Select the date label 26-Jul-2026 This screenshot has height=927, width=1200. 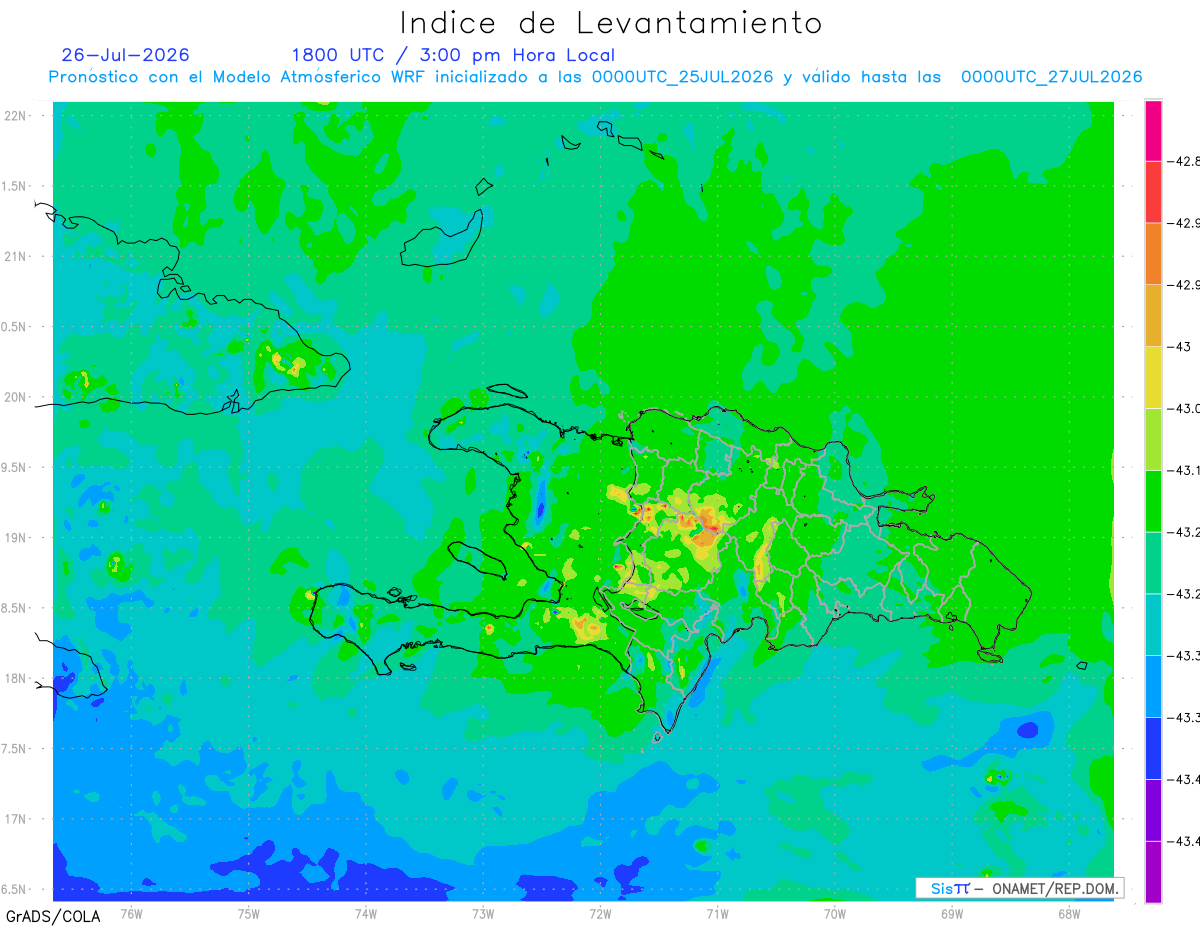125,55
